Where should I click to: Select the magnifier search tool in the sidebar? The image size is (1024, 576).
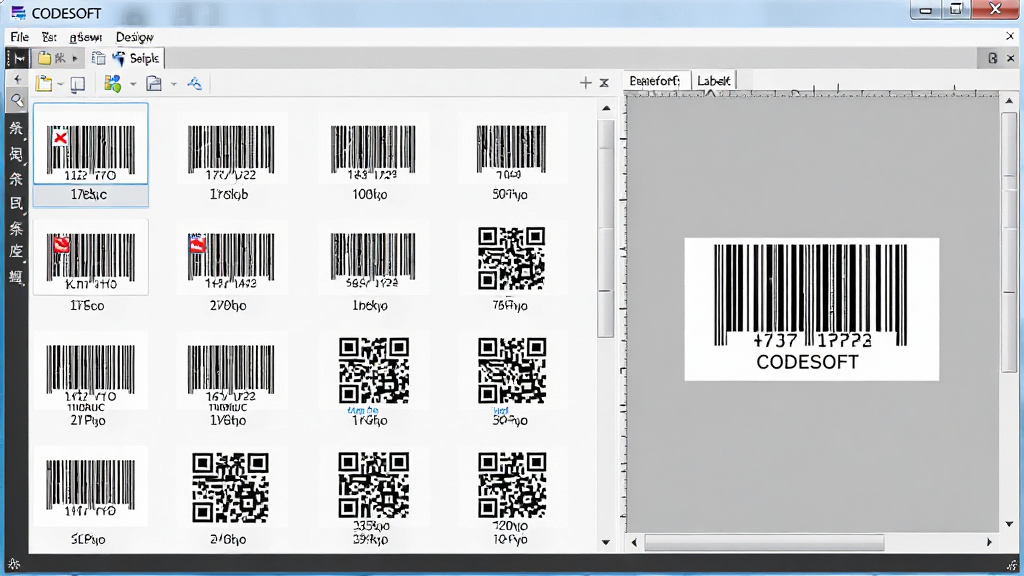click(17, 101)
